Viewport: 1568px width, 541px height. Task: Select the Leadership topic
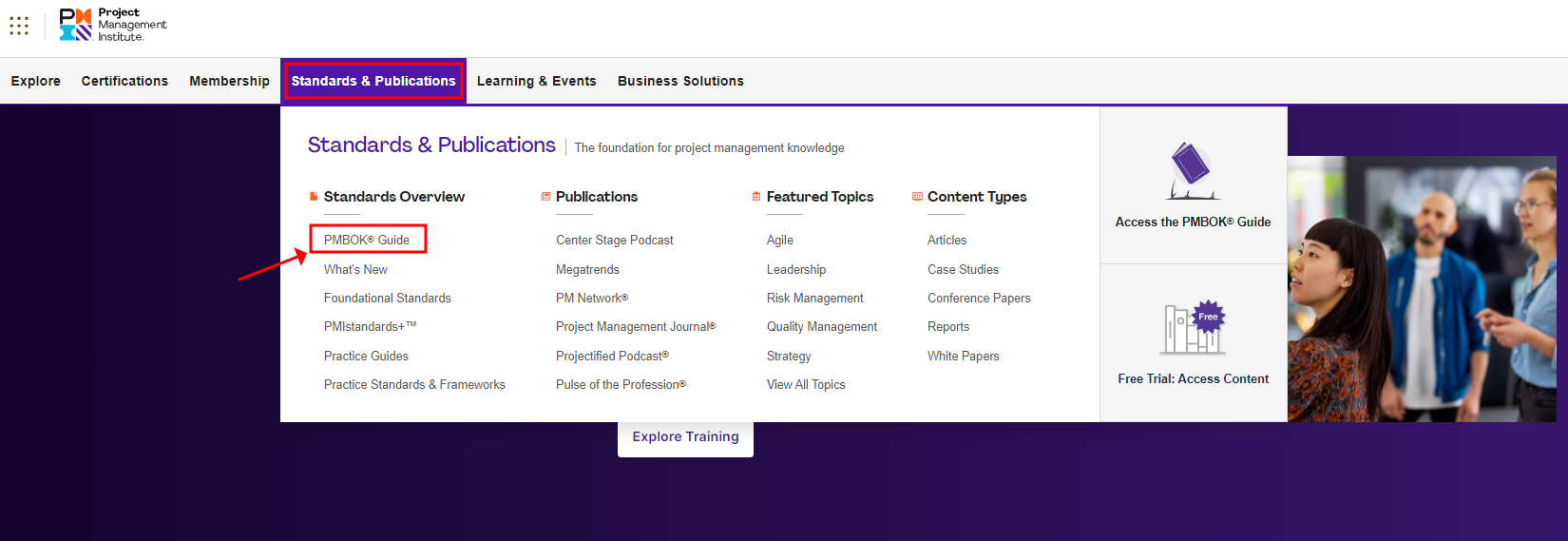coord(796,270)
